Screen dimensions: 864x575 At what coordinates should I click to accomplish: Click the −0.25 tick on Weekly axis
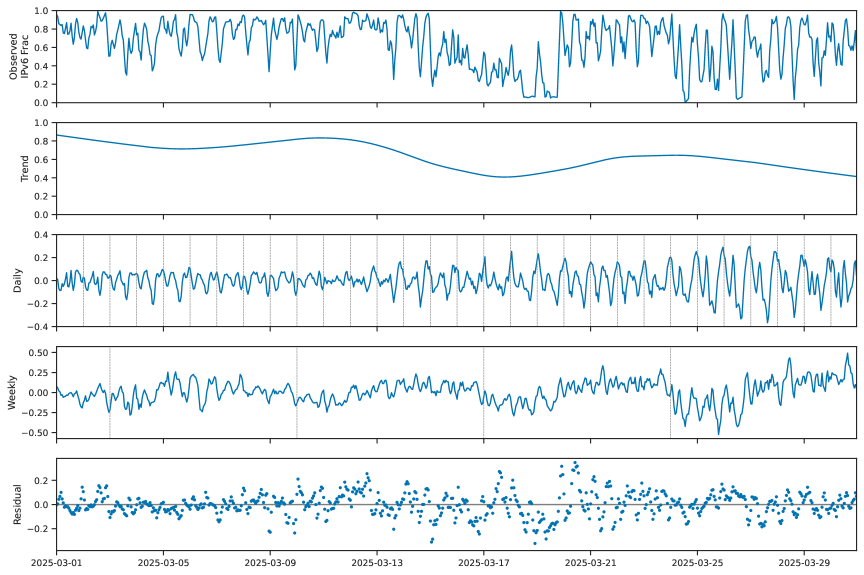pos(36,413)
